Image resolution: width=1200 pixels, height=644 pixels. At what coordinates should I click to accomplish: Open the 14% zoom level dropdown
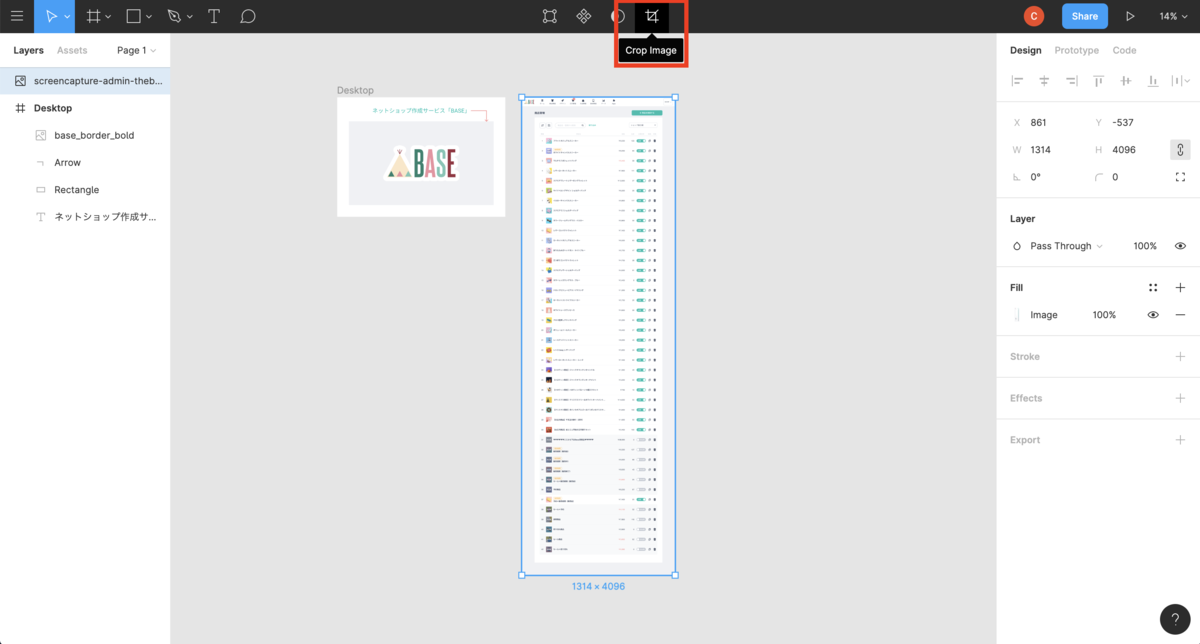(x=1172, y=16)
